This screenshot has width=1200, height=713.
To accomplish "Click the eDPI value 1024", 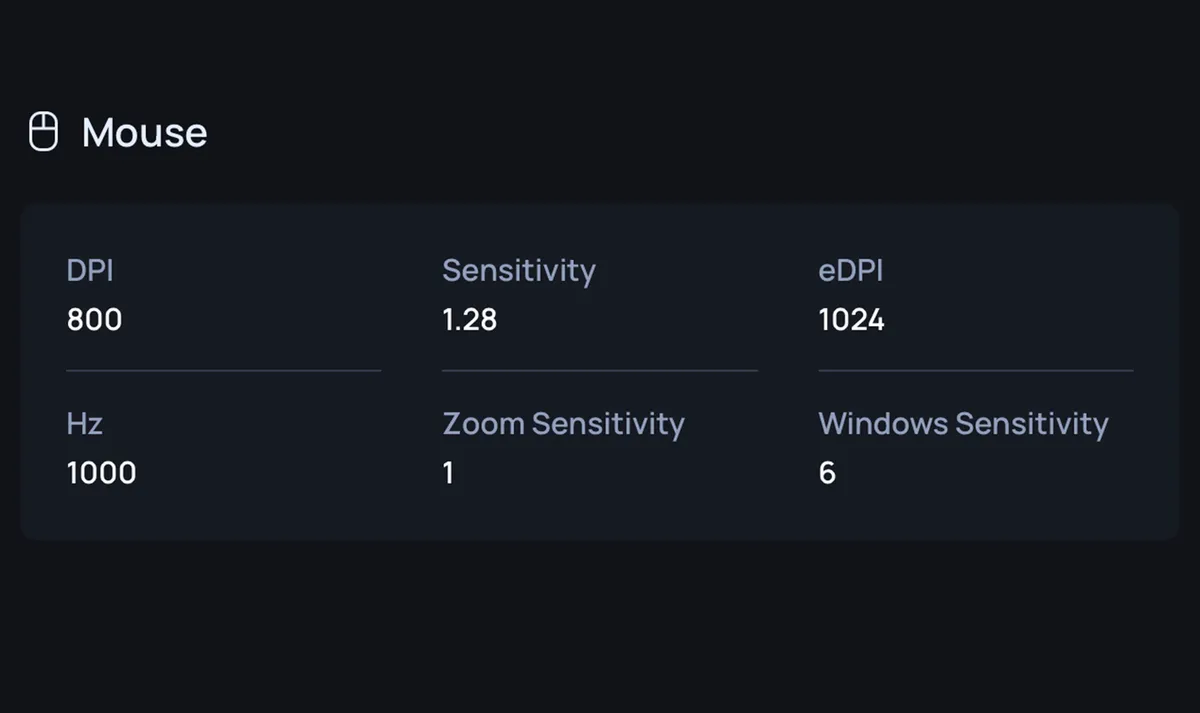I will 851,320.
